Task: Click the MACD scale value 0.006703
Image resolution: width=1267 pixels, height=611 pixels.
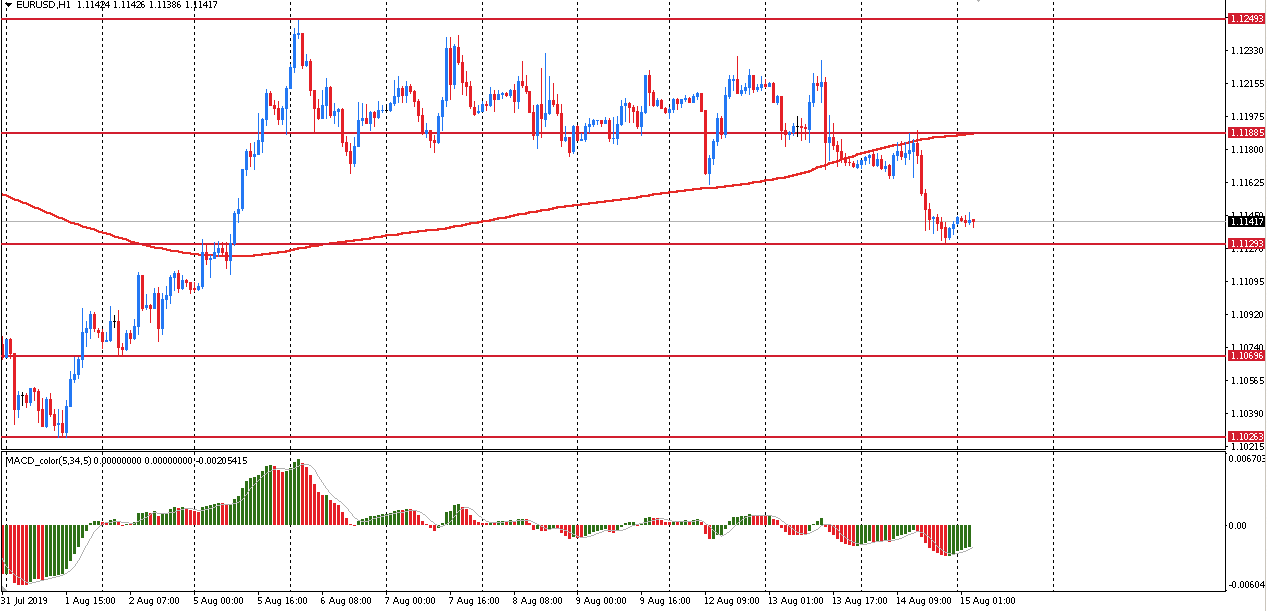Action: click(x=1246, y=459)
